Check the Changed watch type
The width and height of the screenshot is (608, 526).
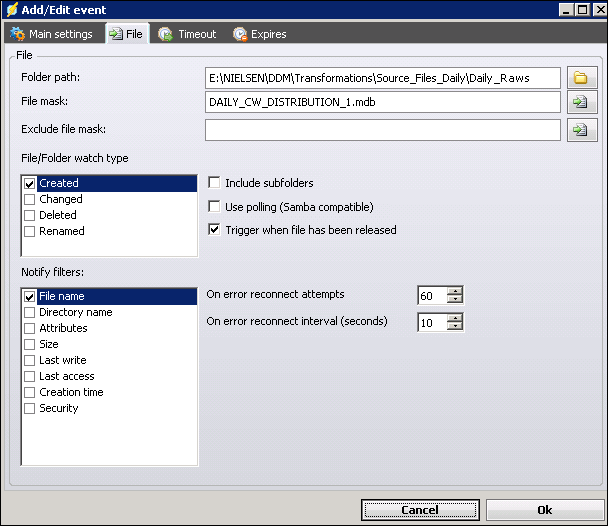pyautogui.click(x=29, y=200)
